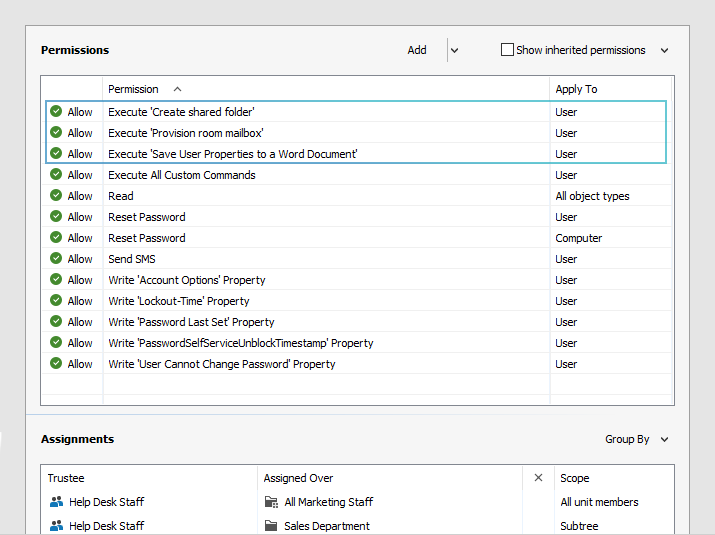Viewport: 715px width, 535px height.
Task: Select All Marketing Staff assignment
Action: pyautogui.click(x=328, y=502)
